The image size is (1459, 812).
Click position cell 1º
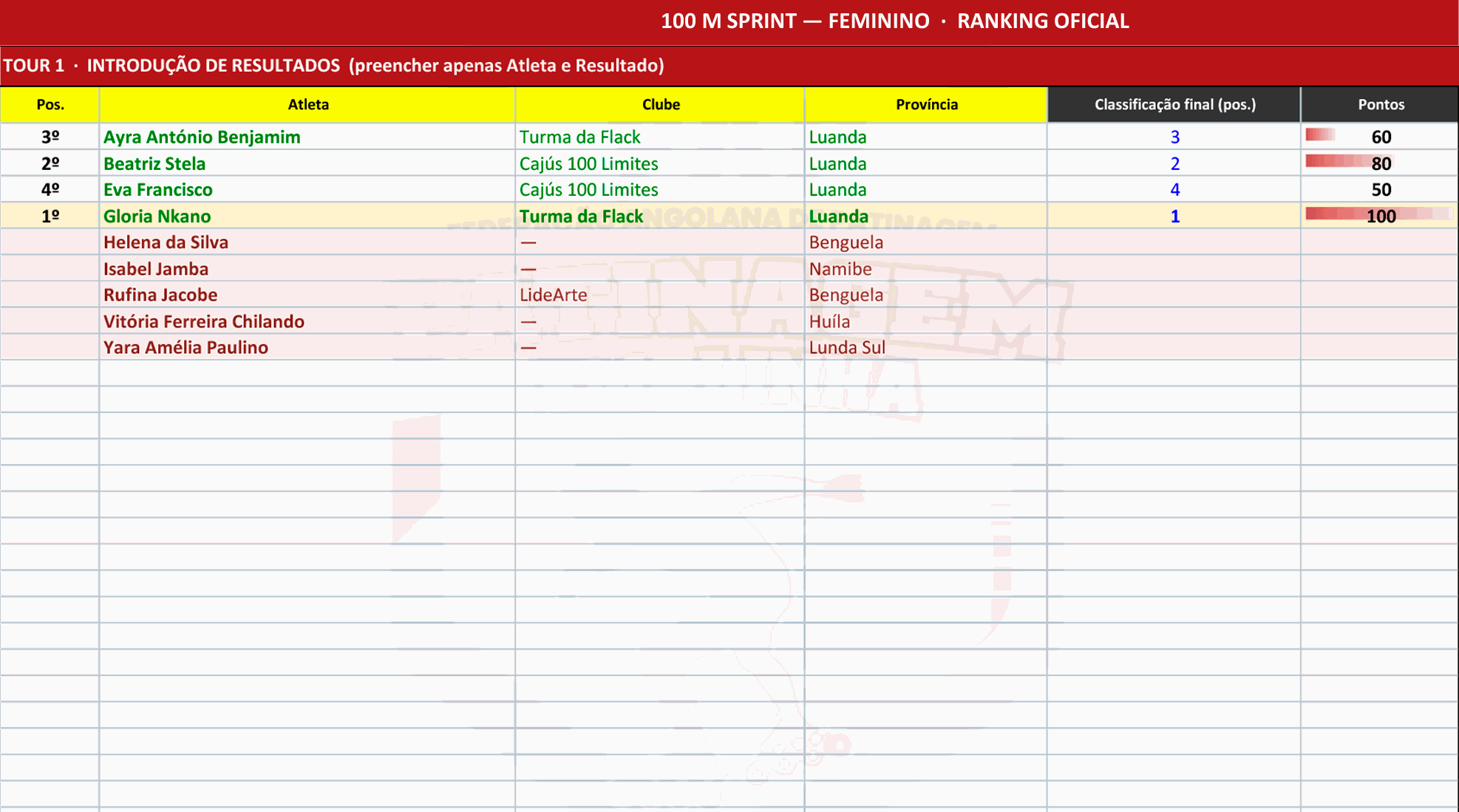point(50,216)
